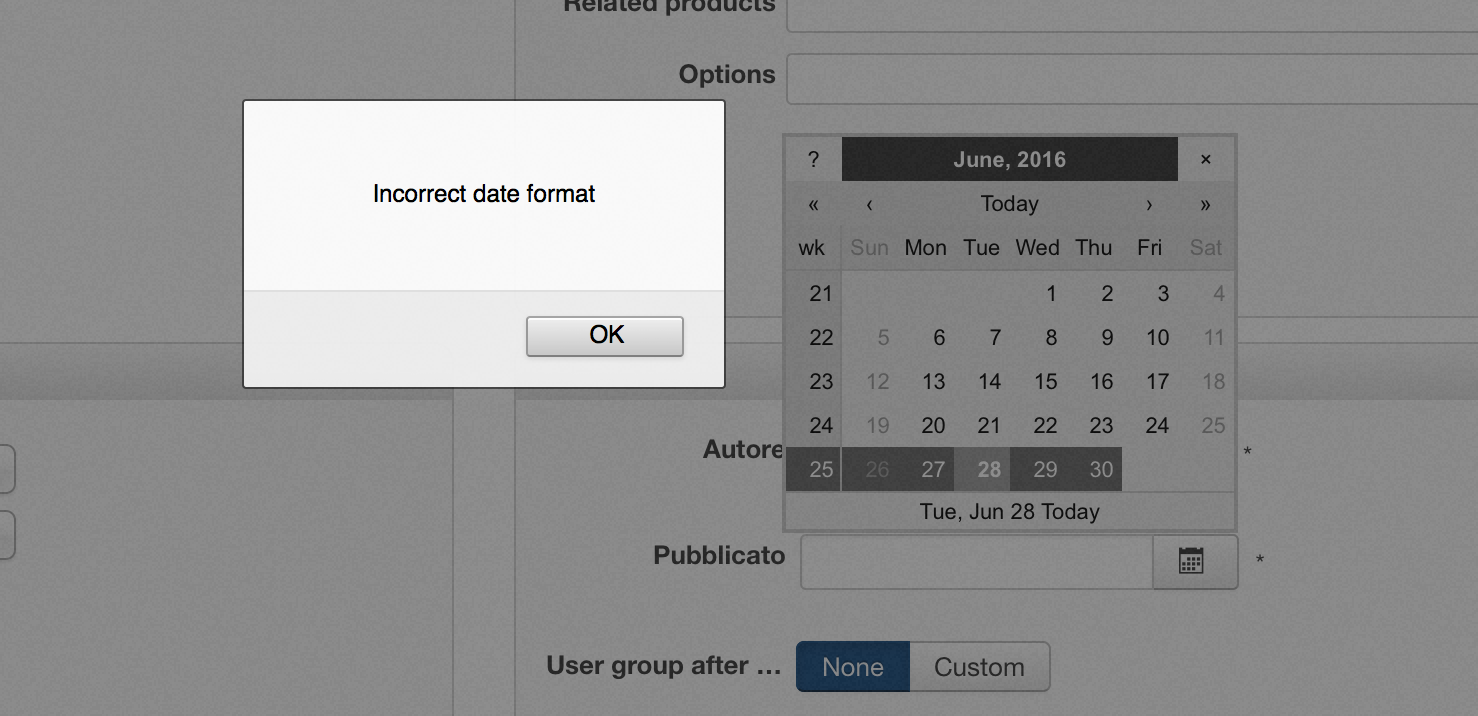Click the June, 2016 calendar title
Viewport: 1478px width, 716px height.
1009,160
